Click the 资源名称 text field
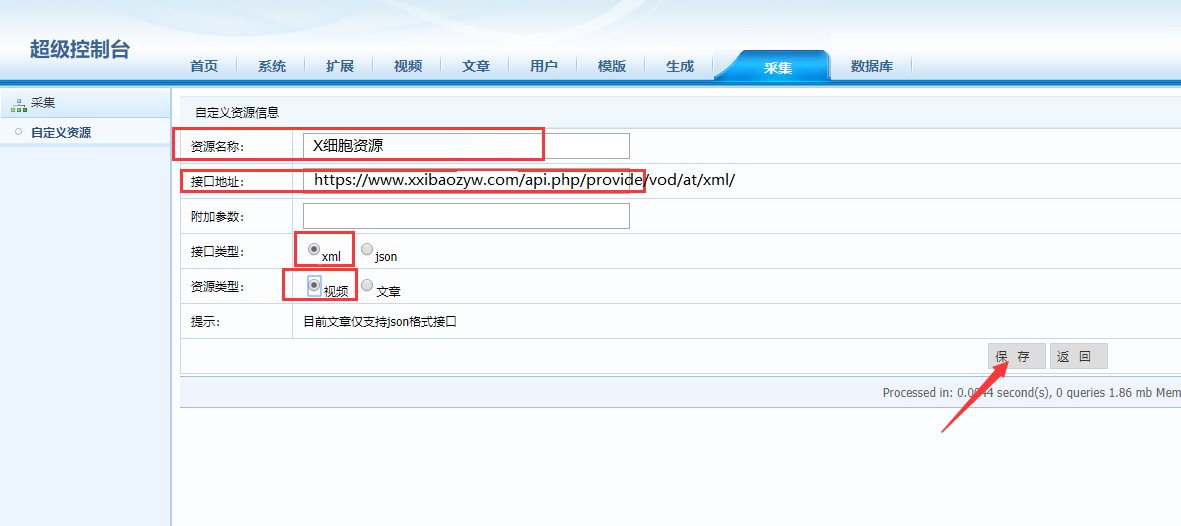The width and height of the screenshot is (1181, 526). (466, 146)
